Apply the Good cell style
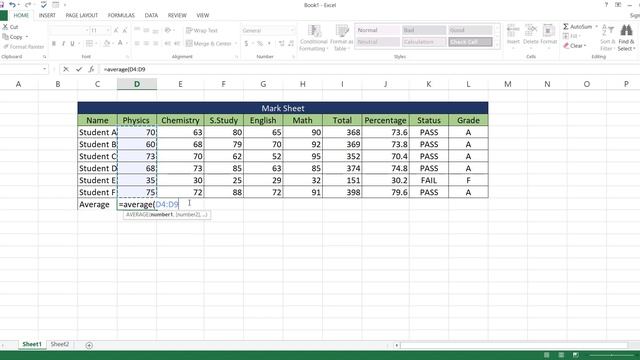 pos(470,30)
